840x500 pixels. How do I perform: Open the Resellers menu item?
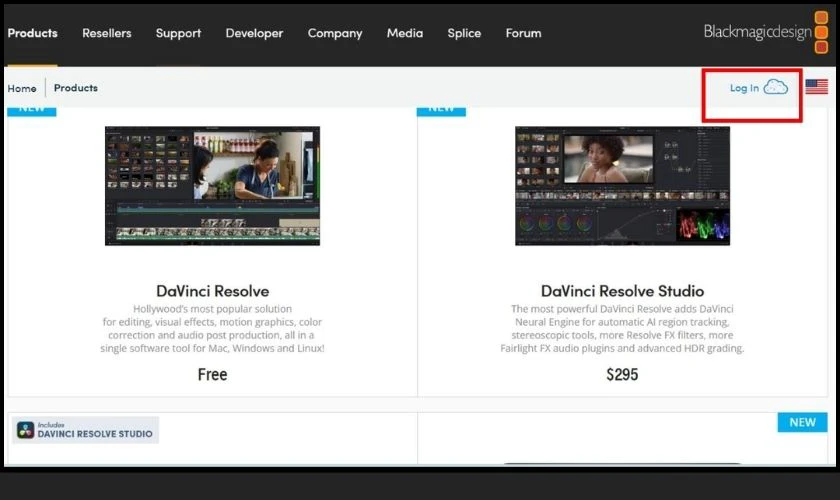pos(107,33)
